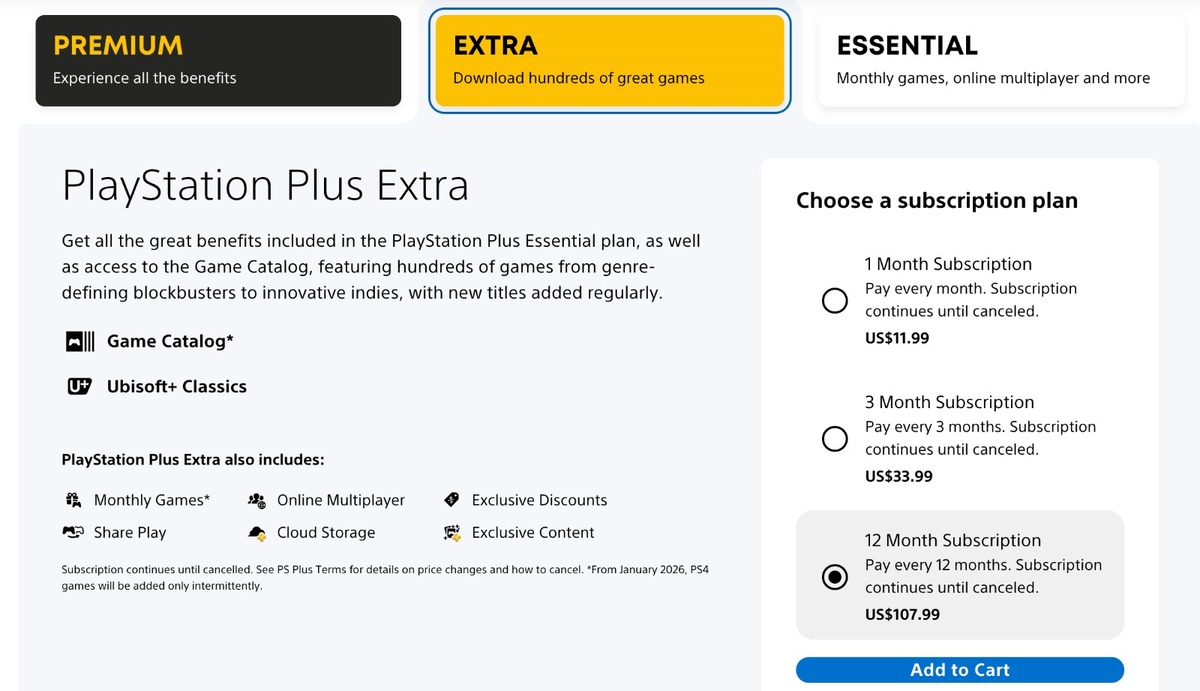Select the 3 Month Subscription radio button
The width and height of the screenshot is (1200, 691).
(834, 439)
